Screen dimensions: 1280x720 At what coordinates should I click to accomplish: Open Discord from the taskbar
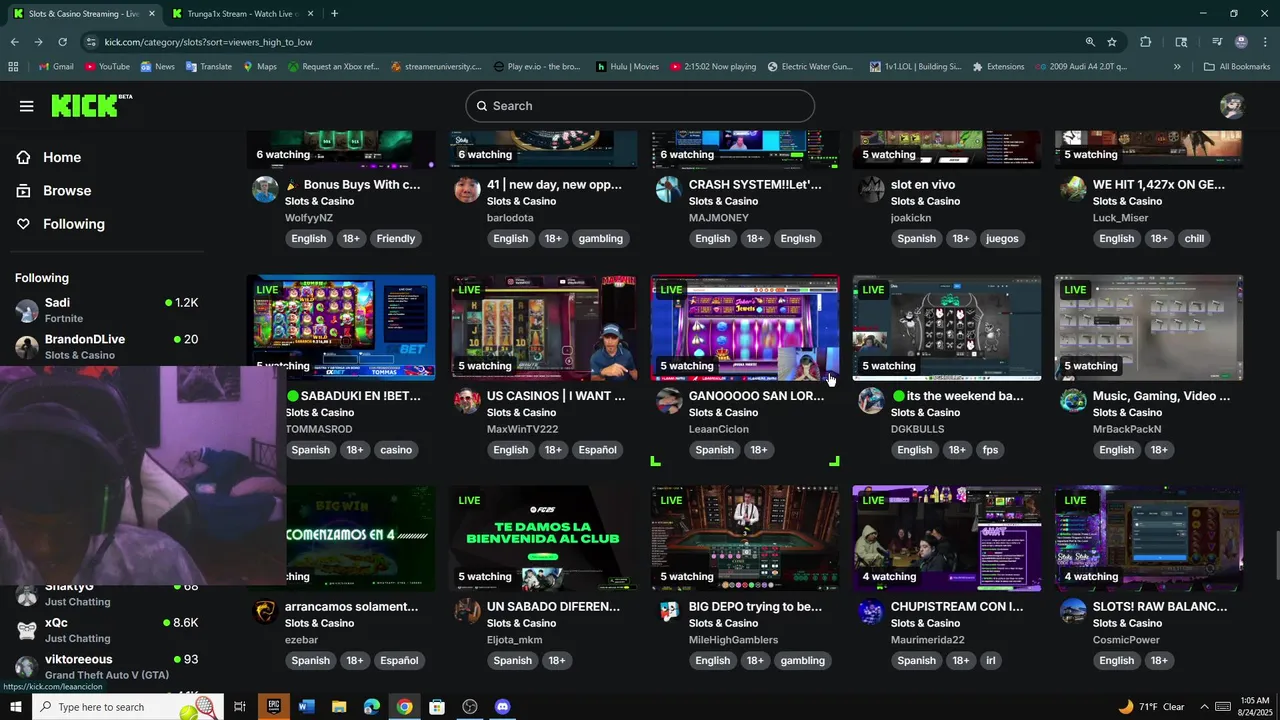click(503, 707)
